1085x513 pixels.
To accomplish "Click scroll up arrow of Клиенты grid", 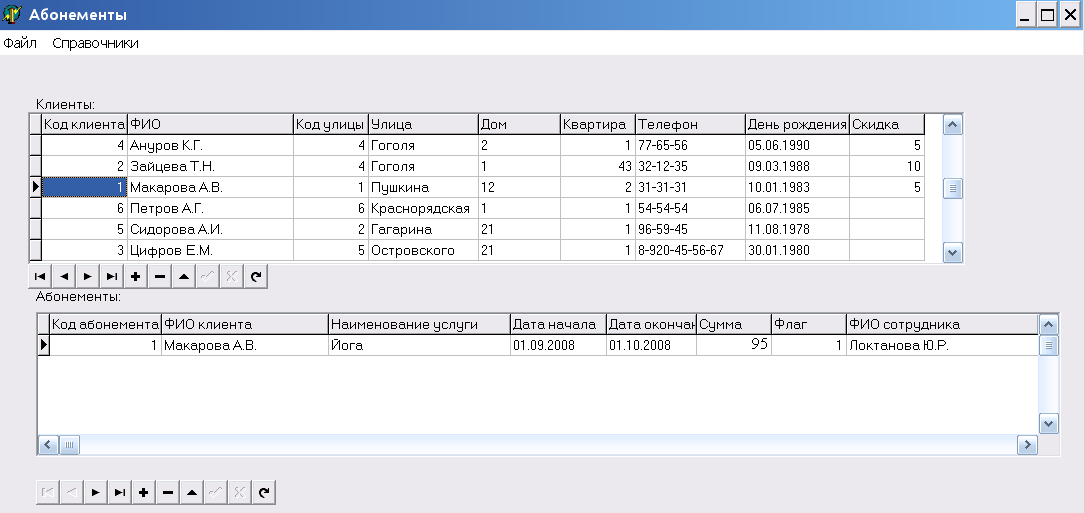I will 953,125.
